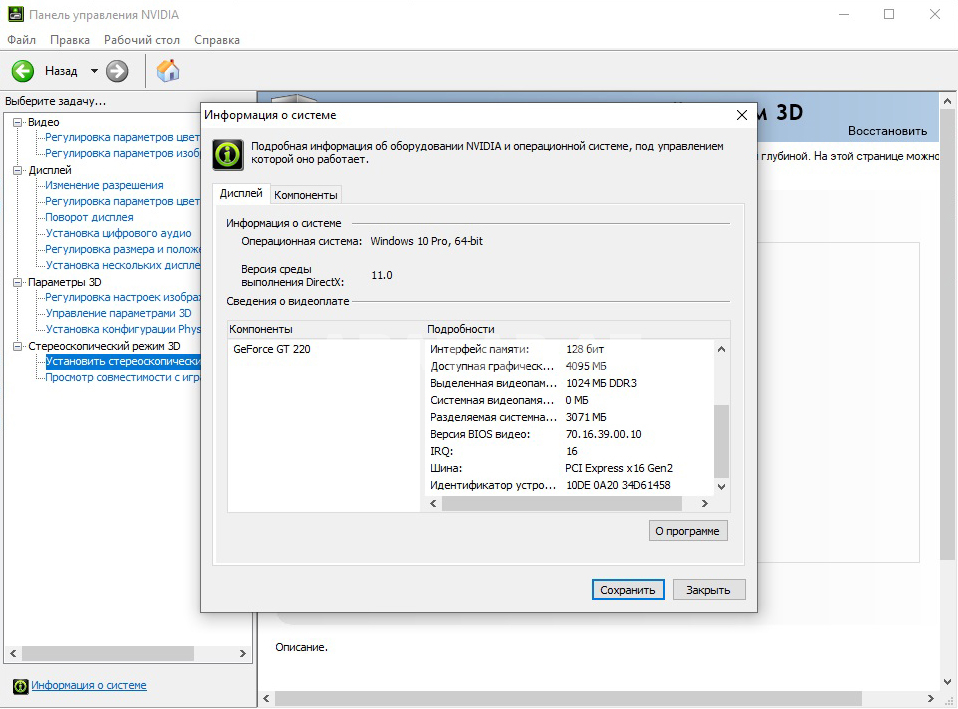Click details list scroll right arrow
Screen dimensions: 958x709
(705, 503)
